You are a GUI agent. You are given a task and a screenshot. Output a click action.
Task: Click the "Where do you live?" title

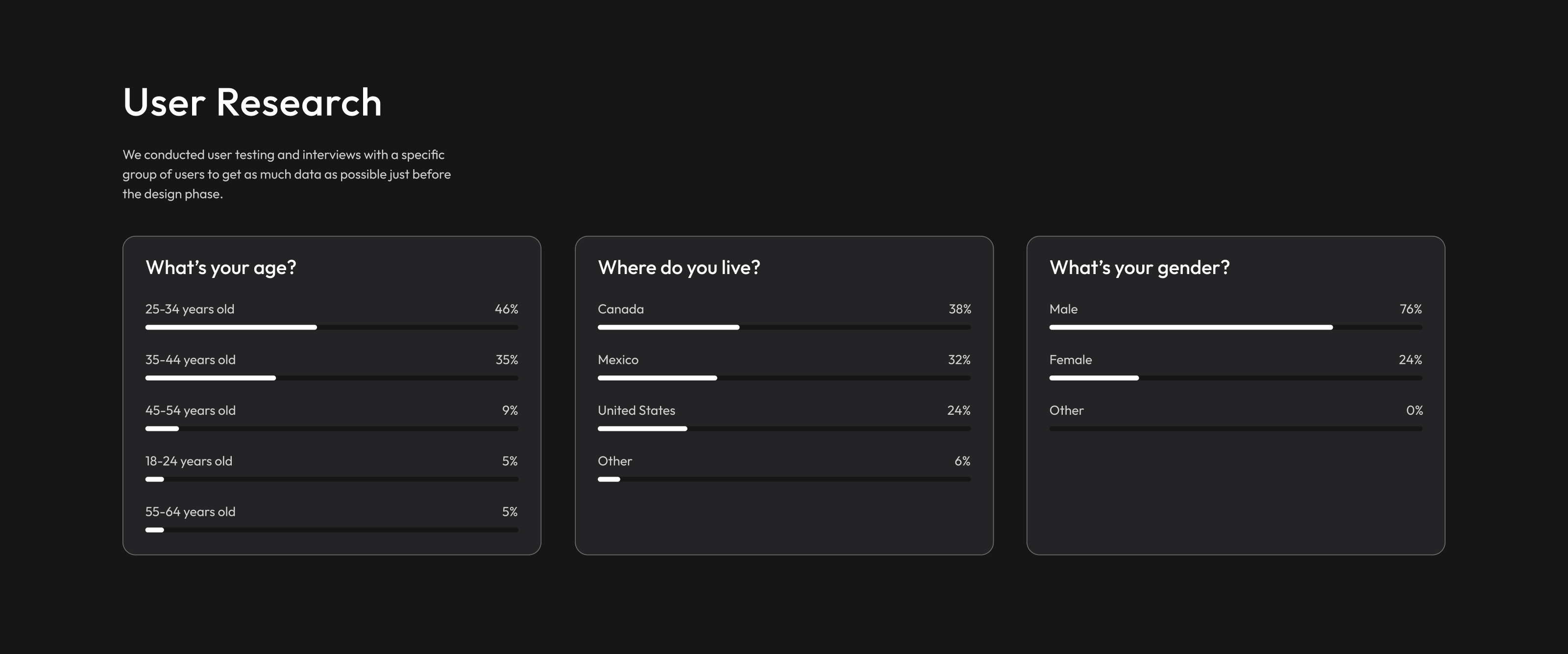point(679,267)
